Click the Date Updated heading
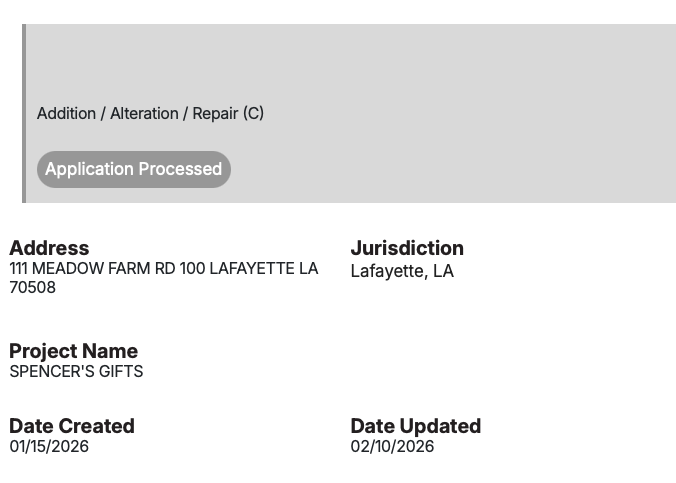 coord(416,426)
